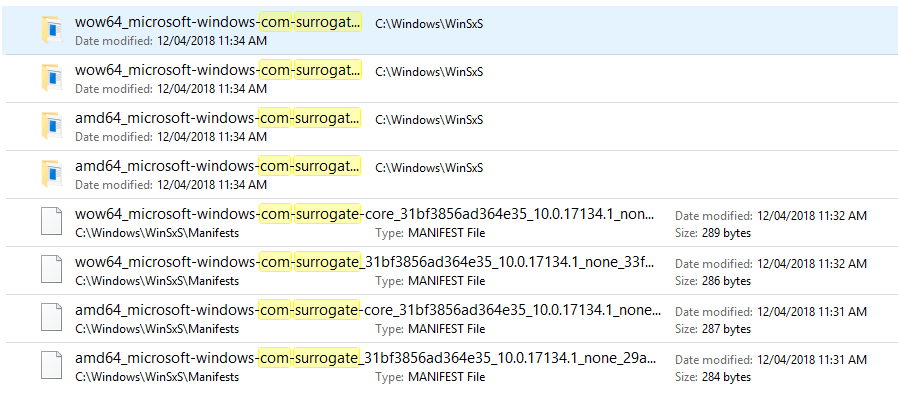Click Type MANIFEST File of amd64 surrogate-core row
Screen dimensions: 898x407
pyautogui.click(x=430, y=330)
